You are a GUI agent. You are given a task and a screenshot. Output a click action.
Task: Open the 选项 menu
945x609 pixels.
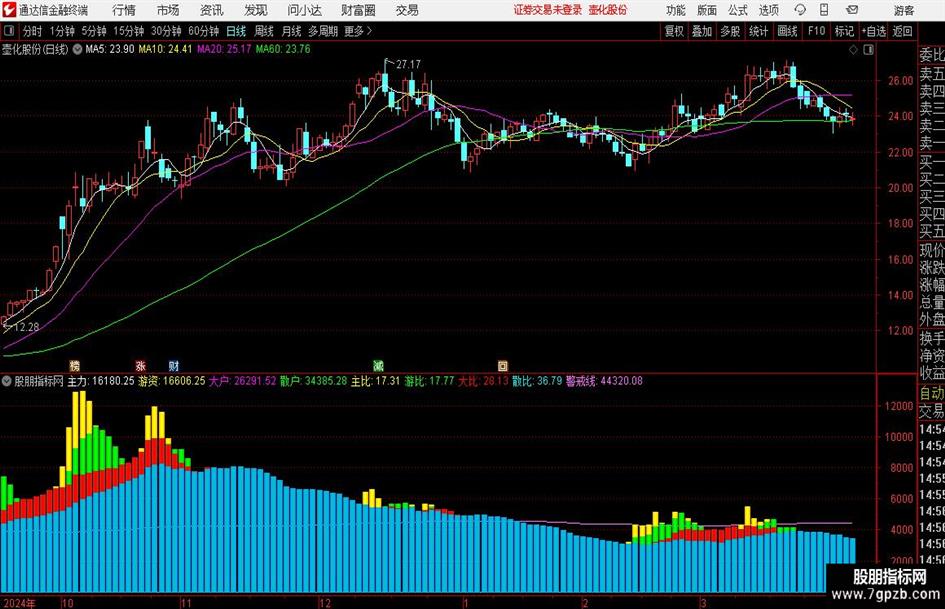pos(768,10)
